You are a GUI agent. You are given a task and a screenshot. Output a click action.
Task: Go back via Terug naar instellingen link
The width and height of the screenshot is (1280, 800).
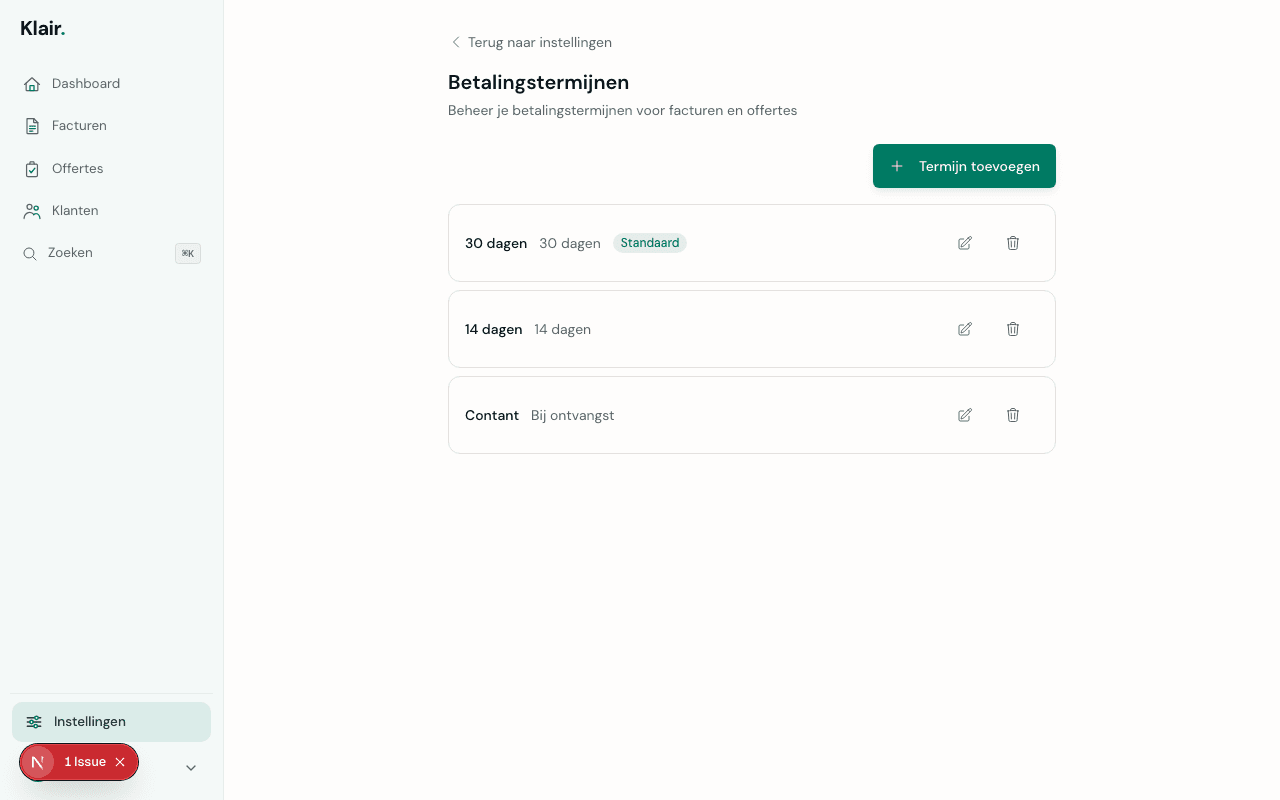(531, 42)
